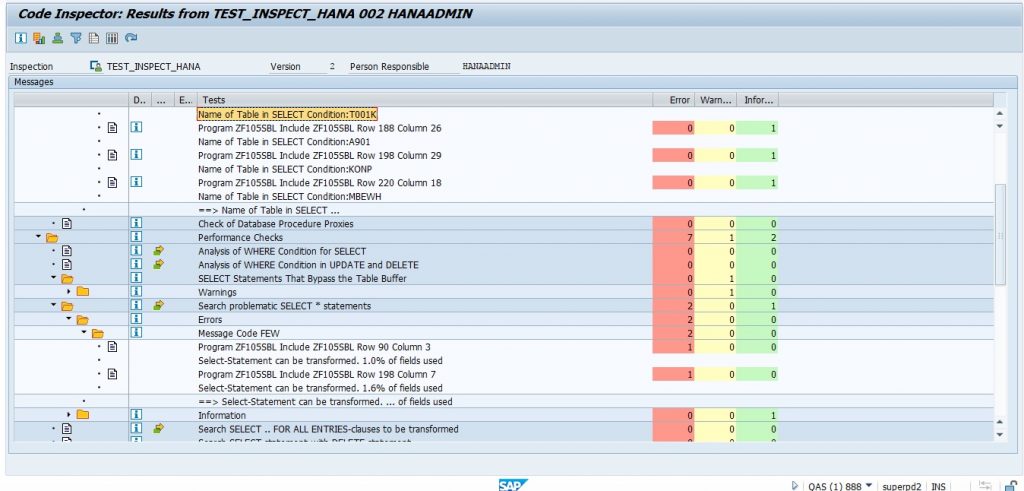
Task: Click 'INS' mode indicator in status bar
Action: pyautogui.click(x=938, y=486)
